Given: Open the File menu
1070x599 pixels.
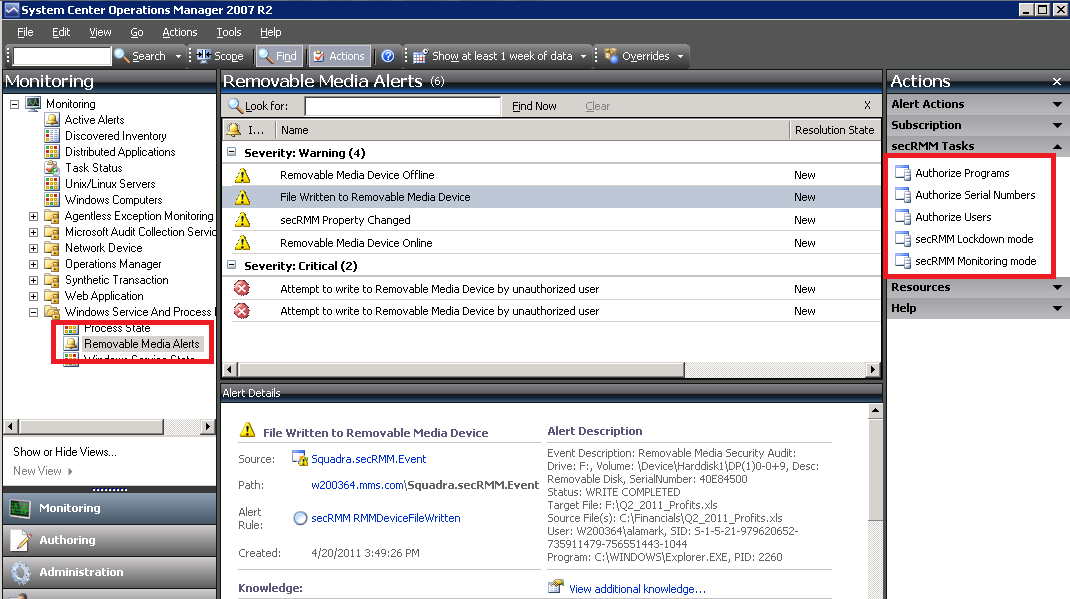Looking at the screenshot, I should tap(25, 32).
